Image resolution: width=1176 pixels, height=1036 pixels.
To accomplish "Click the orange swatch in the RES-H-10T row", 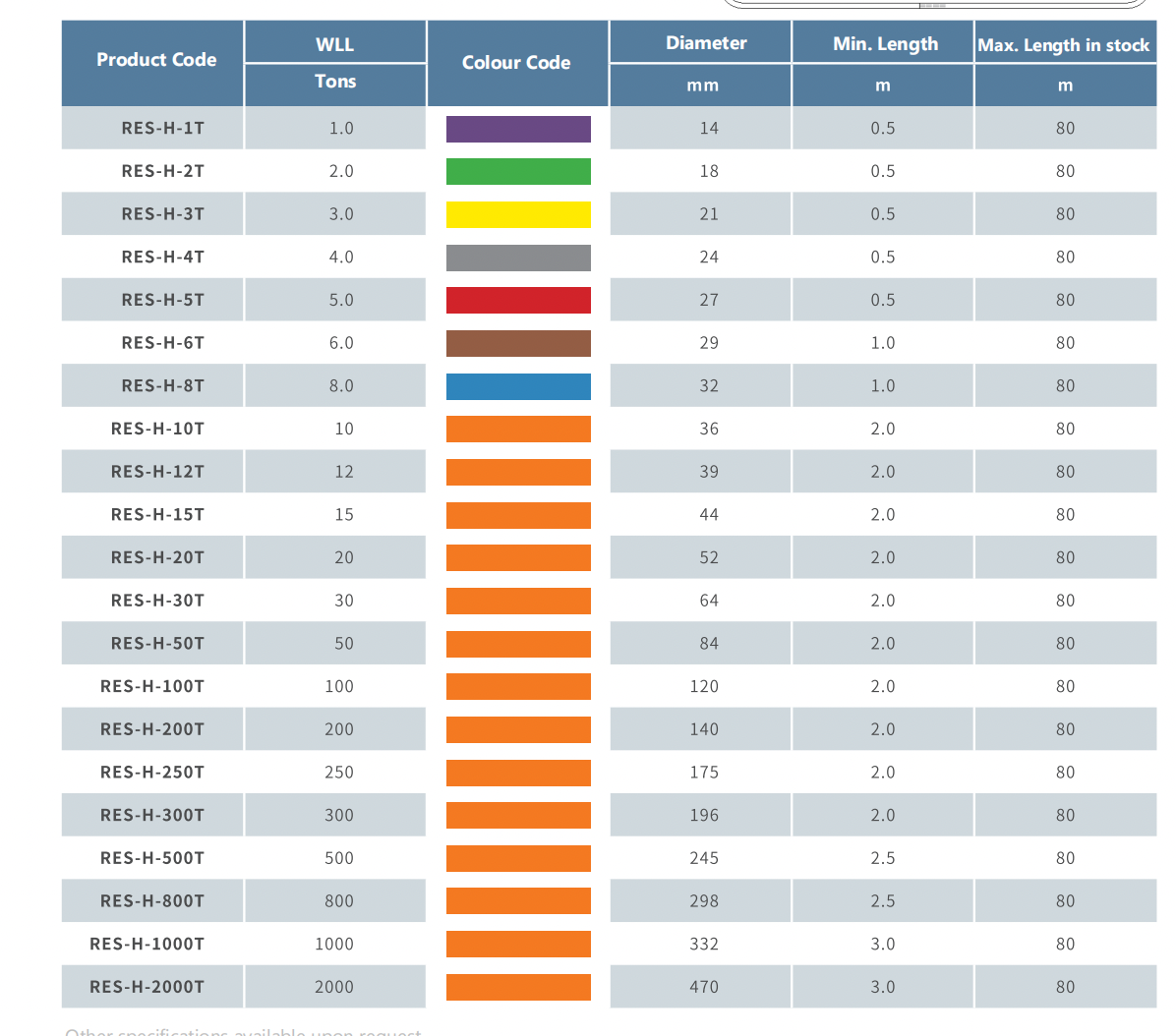I will point(518,429).
